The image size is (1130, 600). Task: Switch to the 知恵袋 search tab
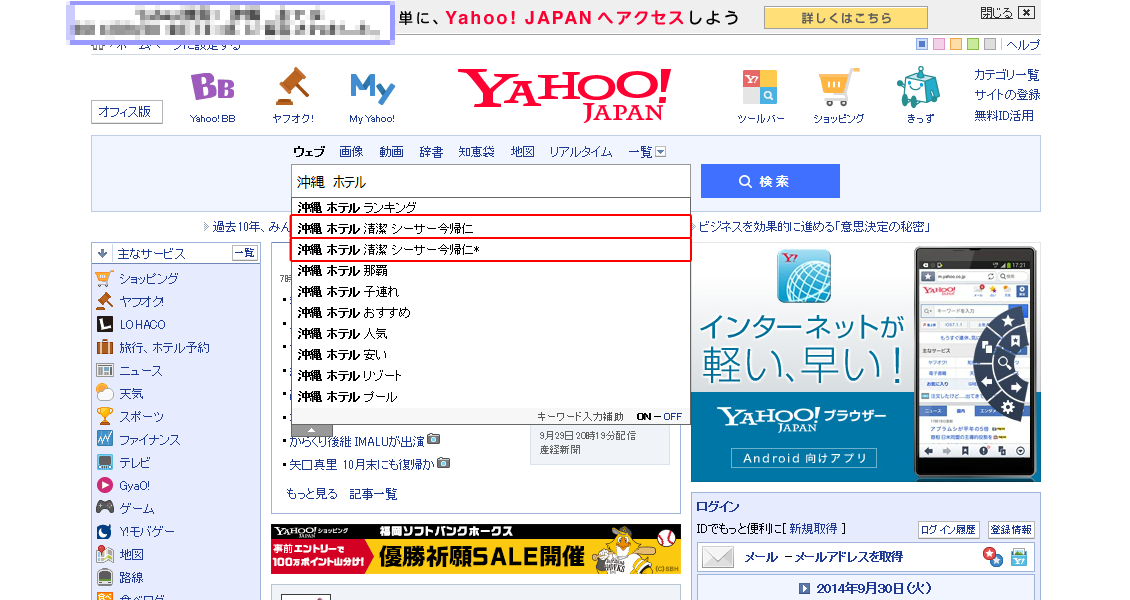point(476,152)
